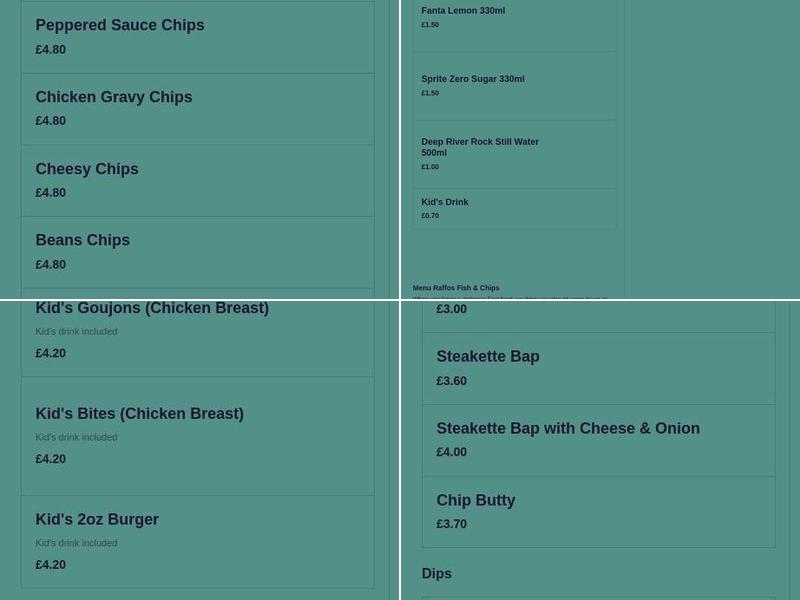Click the Dips section heading
800x600 pixels.
pyautogui.click(x=437, y=573)
